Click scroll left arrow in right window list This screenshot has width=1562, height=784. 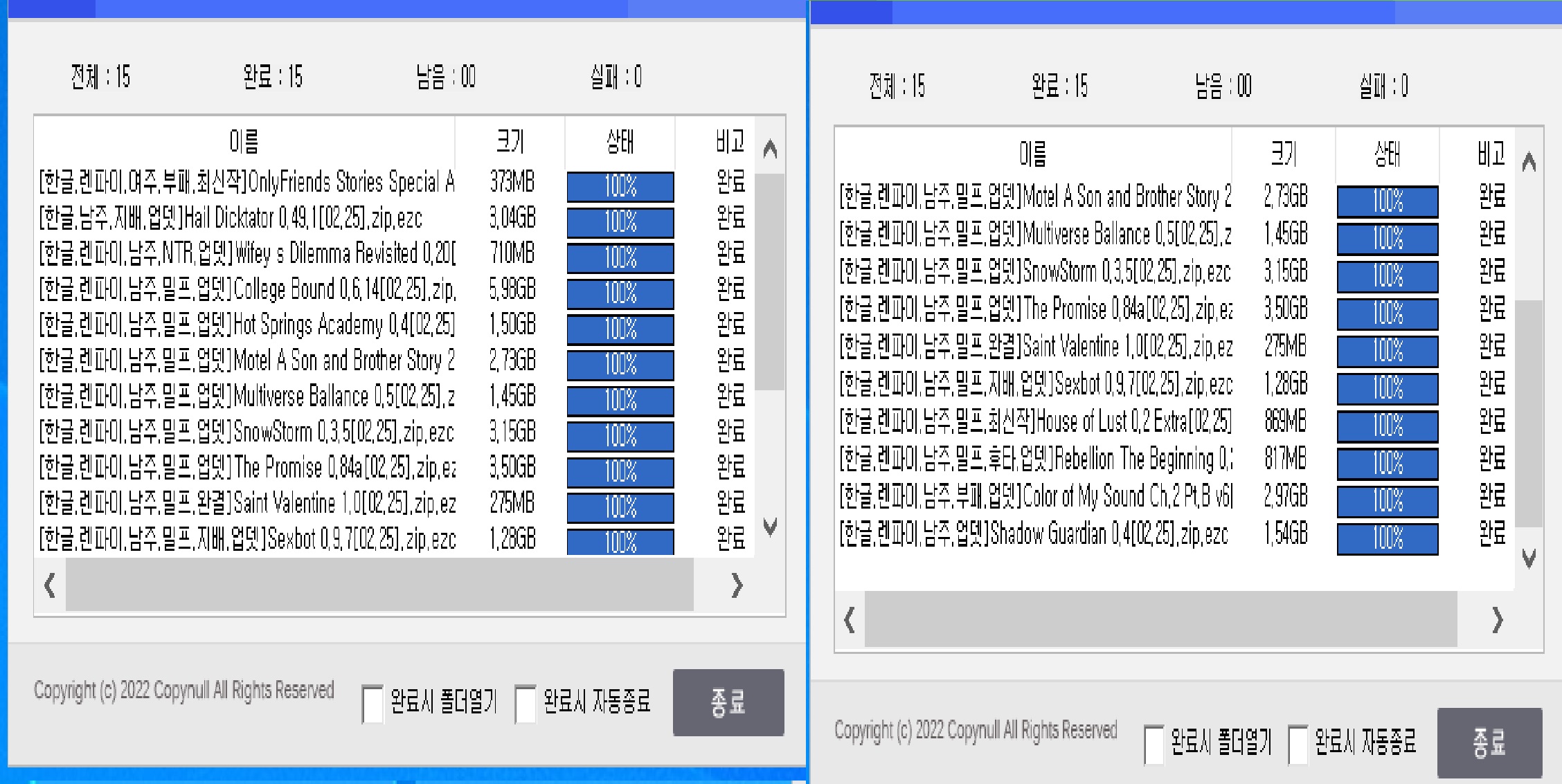(x=850, y=619)
